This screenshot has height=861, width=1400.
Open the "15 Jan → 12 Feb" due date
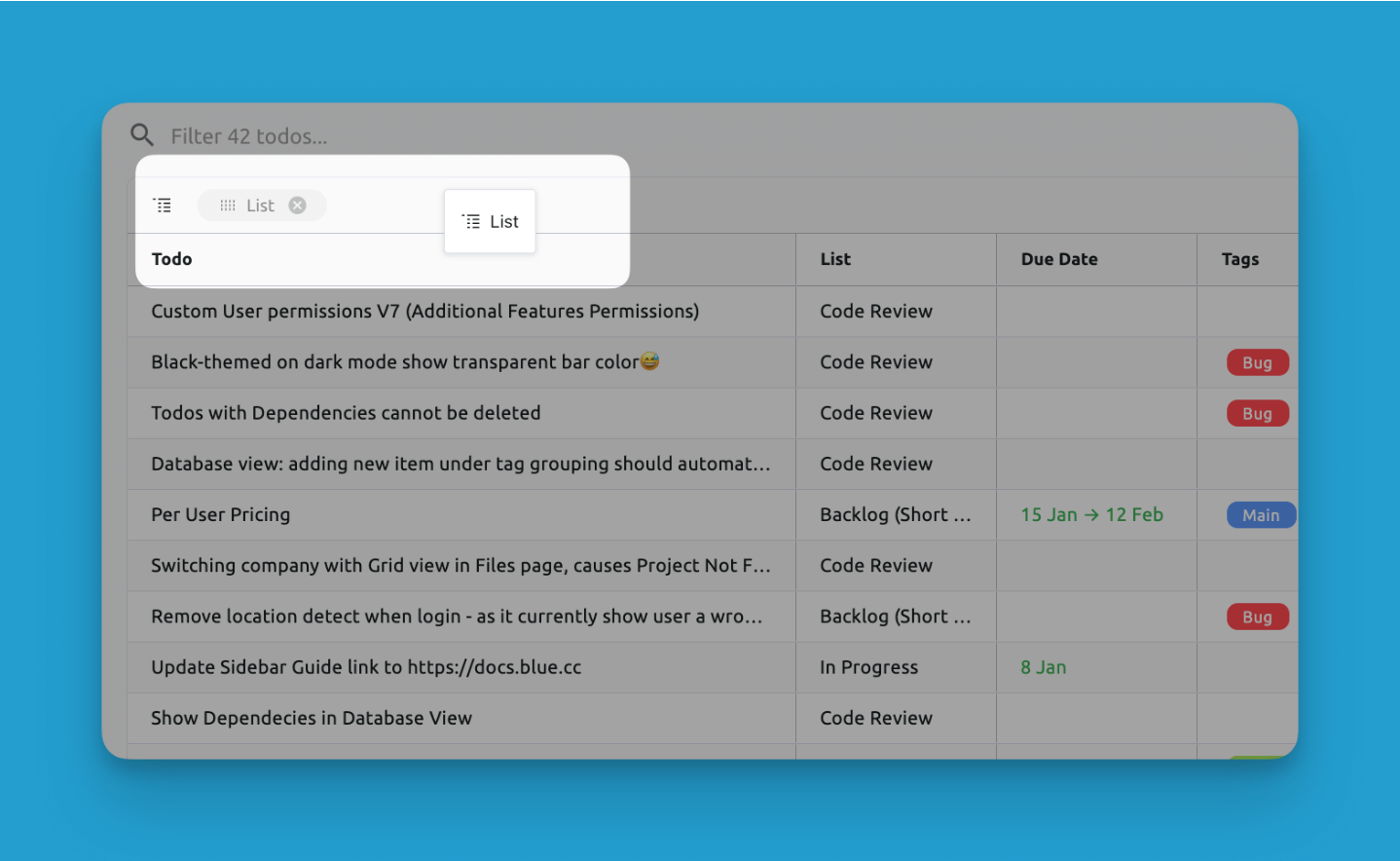(1091, 515)
